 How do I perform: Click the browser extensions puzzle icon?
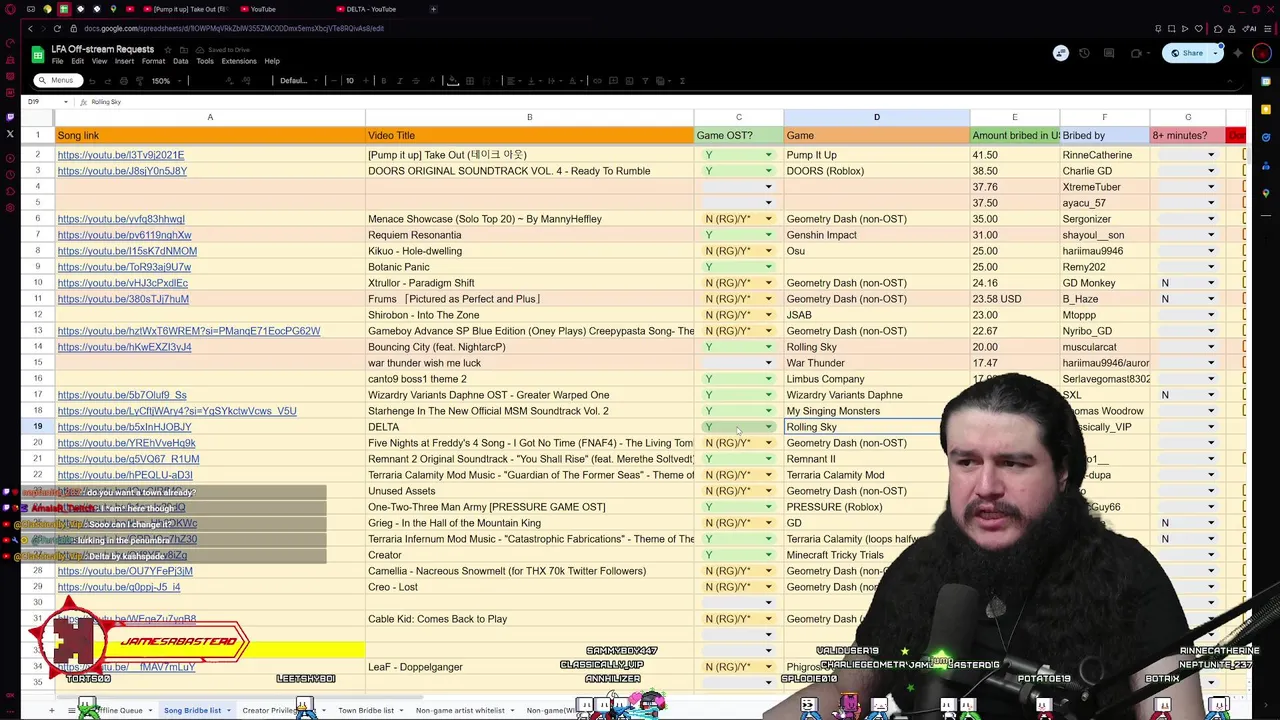[x=1218, y=29]
